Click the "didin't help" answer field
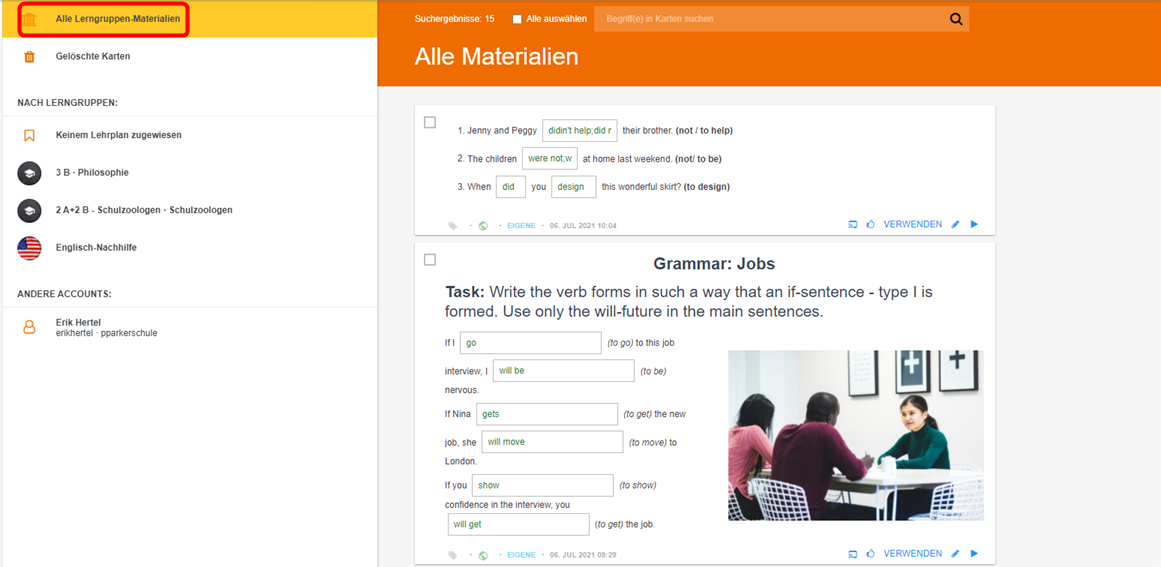 (580, 130)
